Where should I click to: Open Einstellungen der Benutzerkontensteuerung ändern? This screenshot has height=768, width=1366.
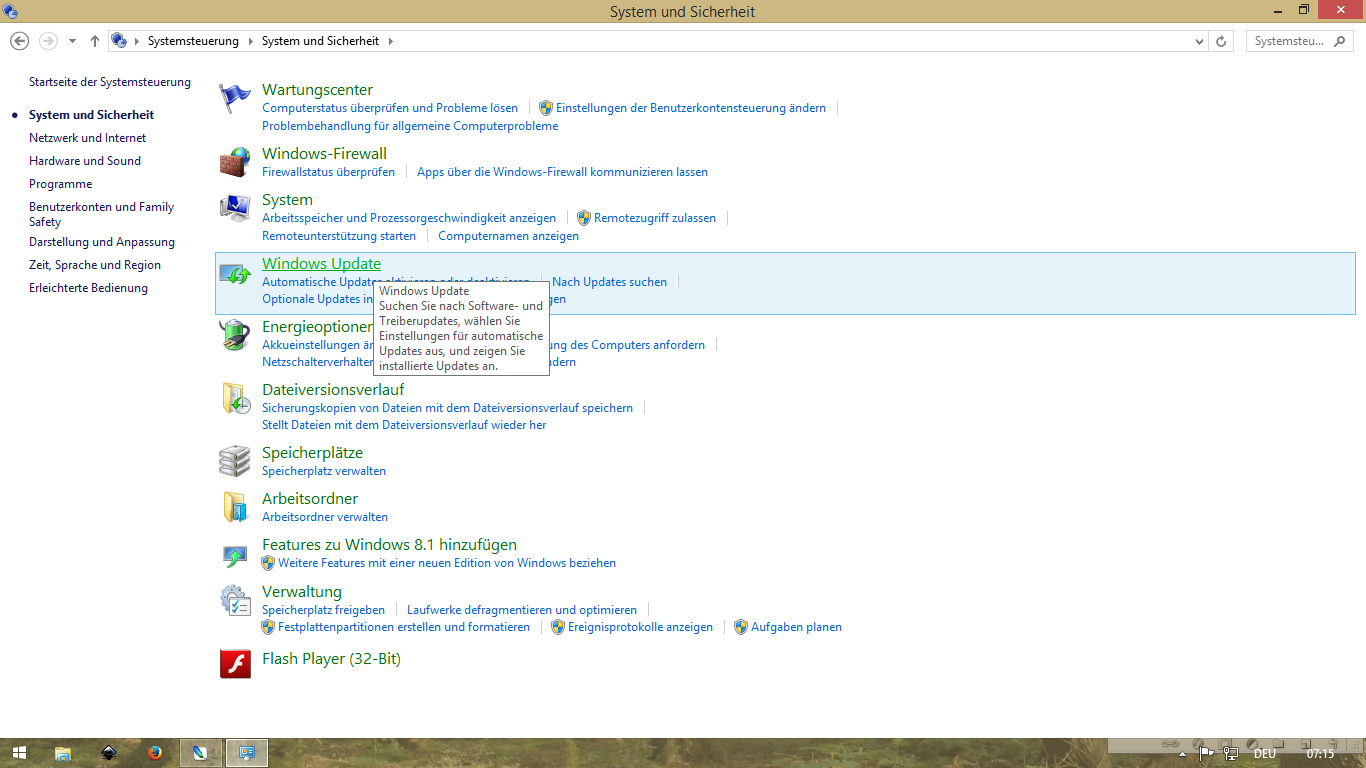click(691, 108)
